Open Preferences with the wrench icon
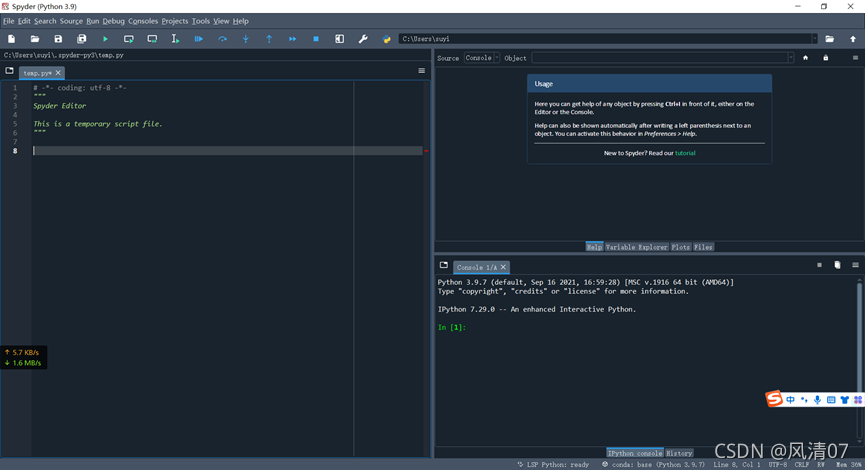Screen dimensions: 865x470 [x=363, y=39]
